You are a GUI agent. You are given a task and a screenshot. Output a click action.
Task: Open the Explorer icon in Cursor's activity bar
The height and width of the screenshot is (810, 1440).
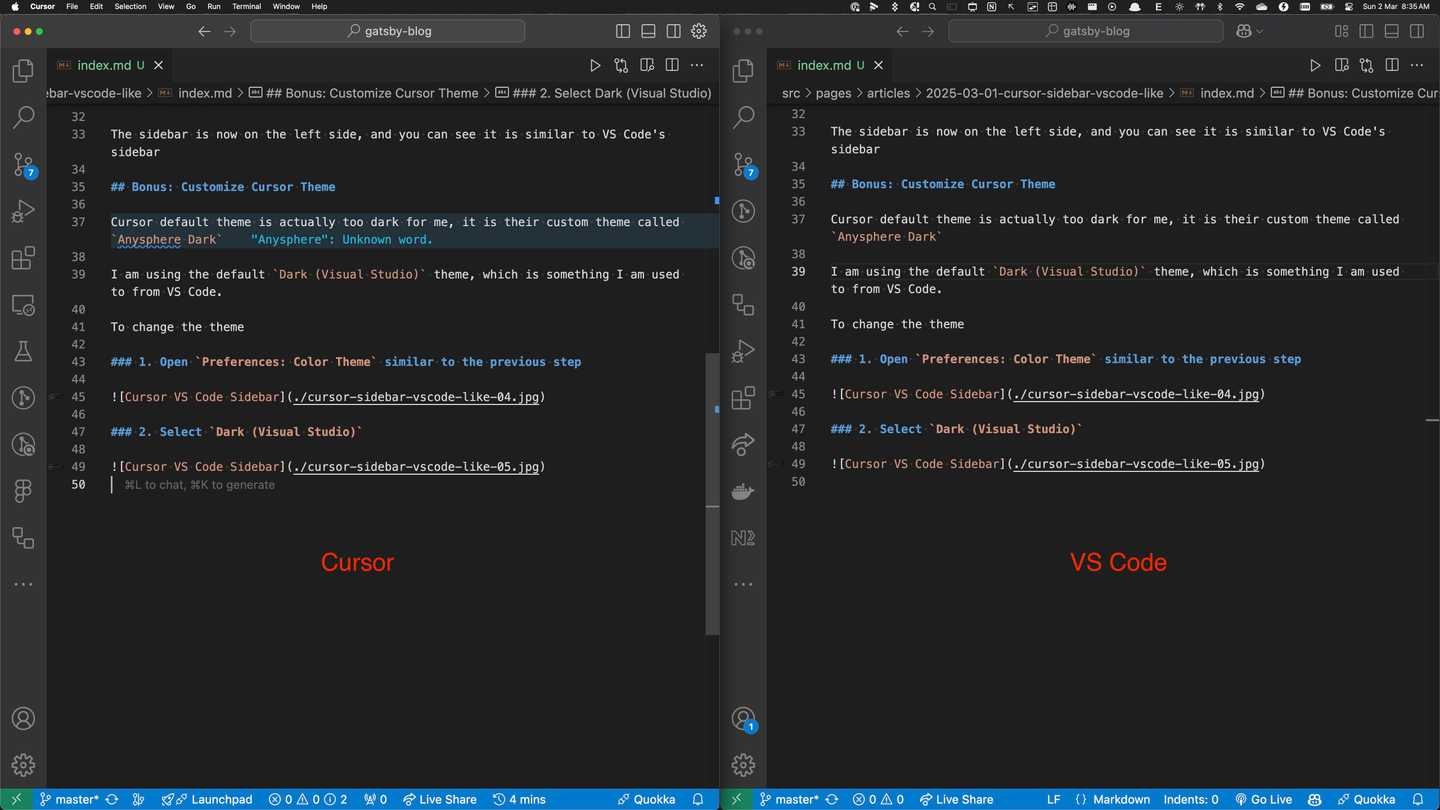(x=23, y=70)
